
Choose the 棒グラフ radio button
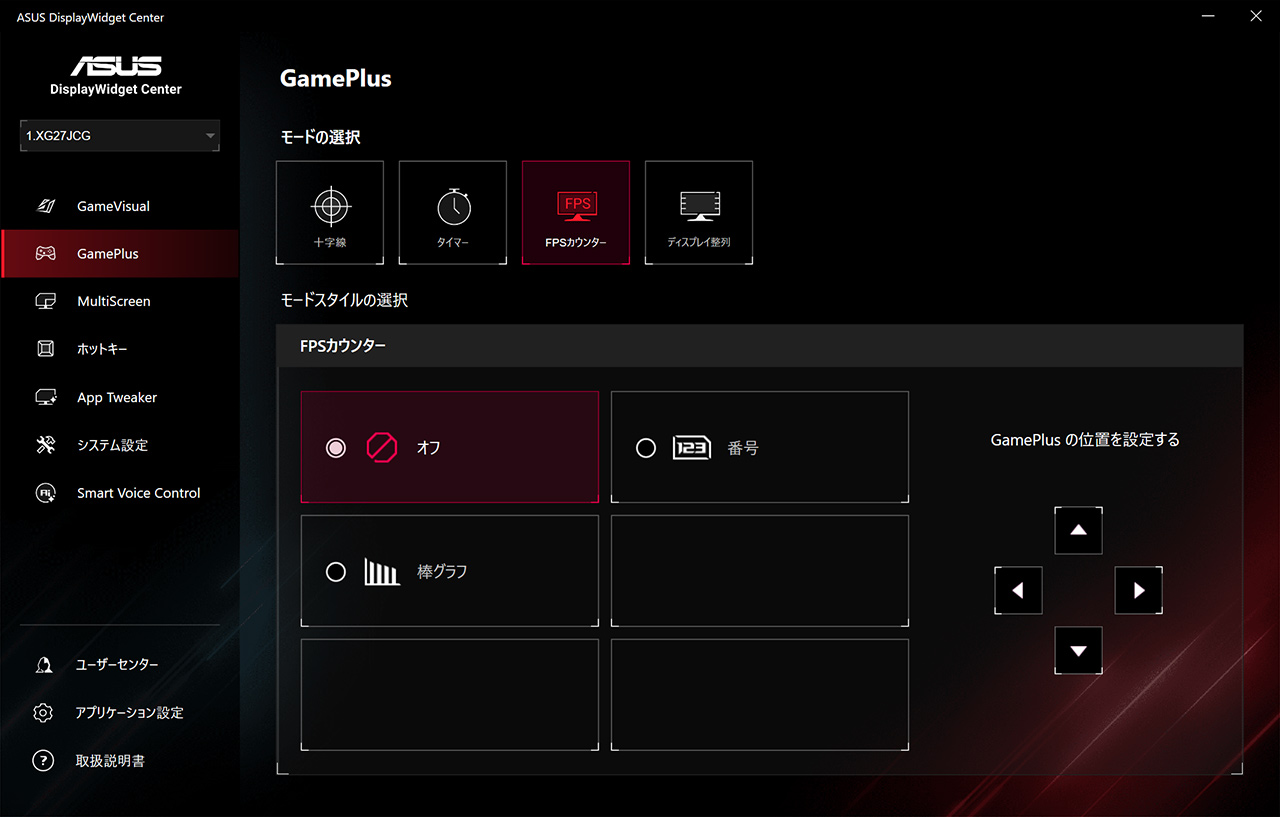click(x=336, y=572)
